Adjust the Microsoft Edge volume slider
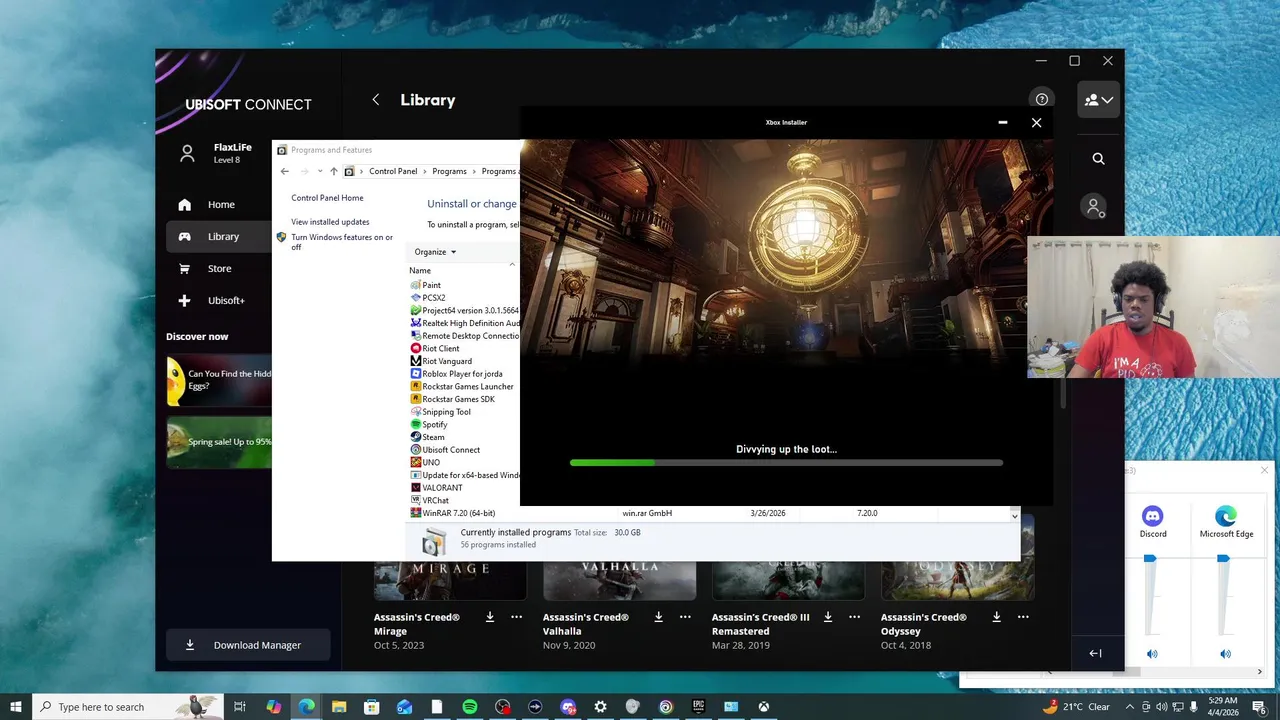The height and width of the screenshot is (720, 1280). click(1223, 559)
